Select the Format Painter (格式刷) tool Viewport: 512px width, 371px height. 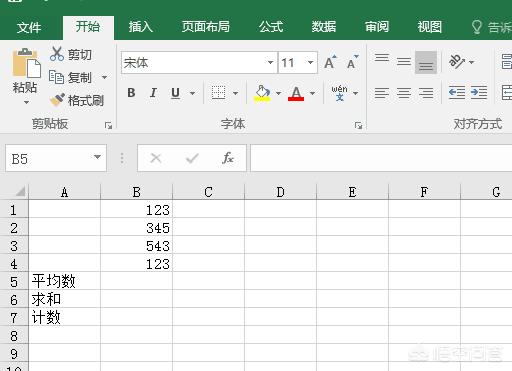(77, 100)
